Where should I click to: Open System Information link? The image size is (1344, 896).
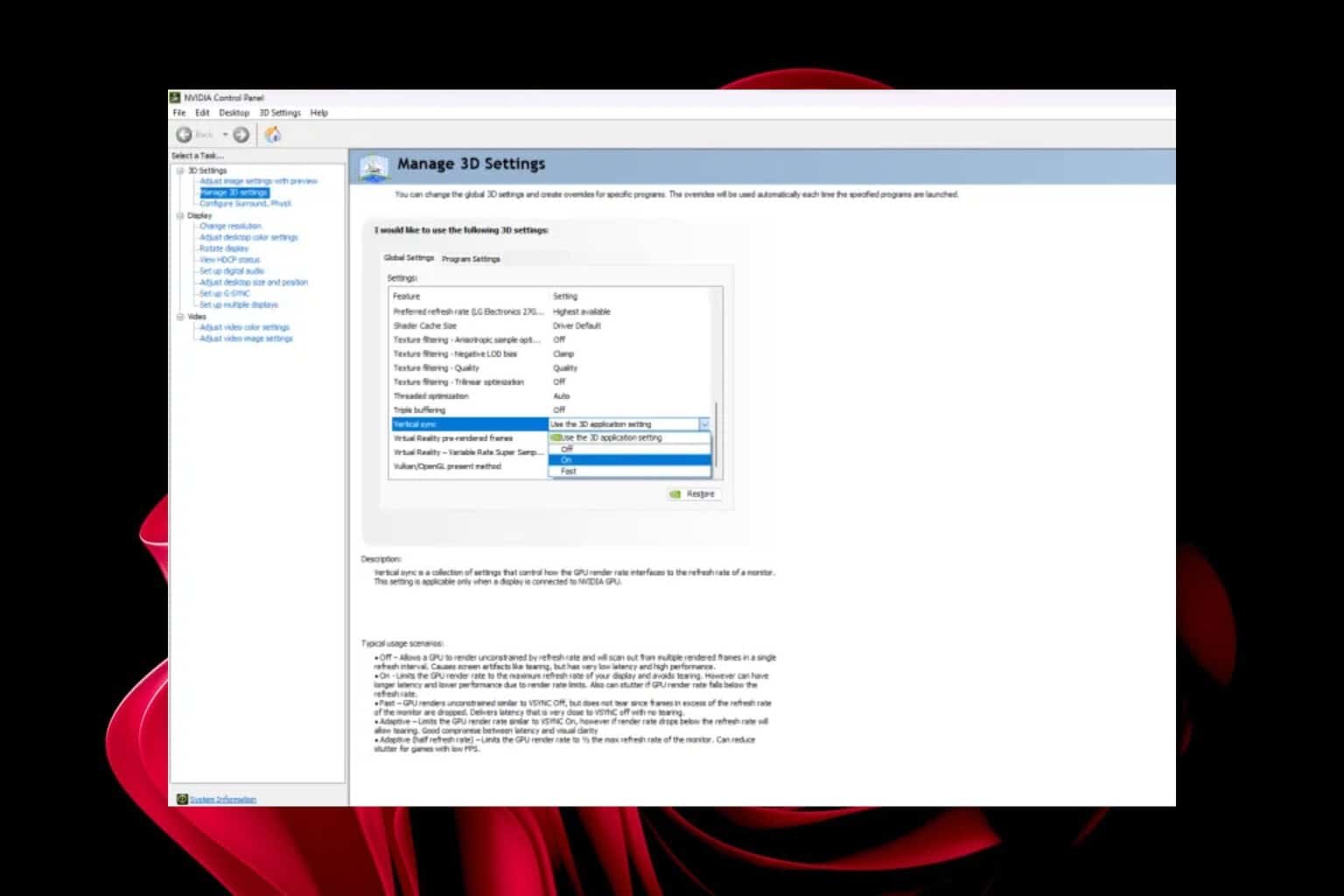tap(223, 799)
